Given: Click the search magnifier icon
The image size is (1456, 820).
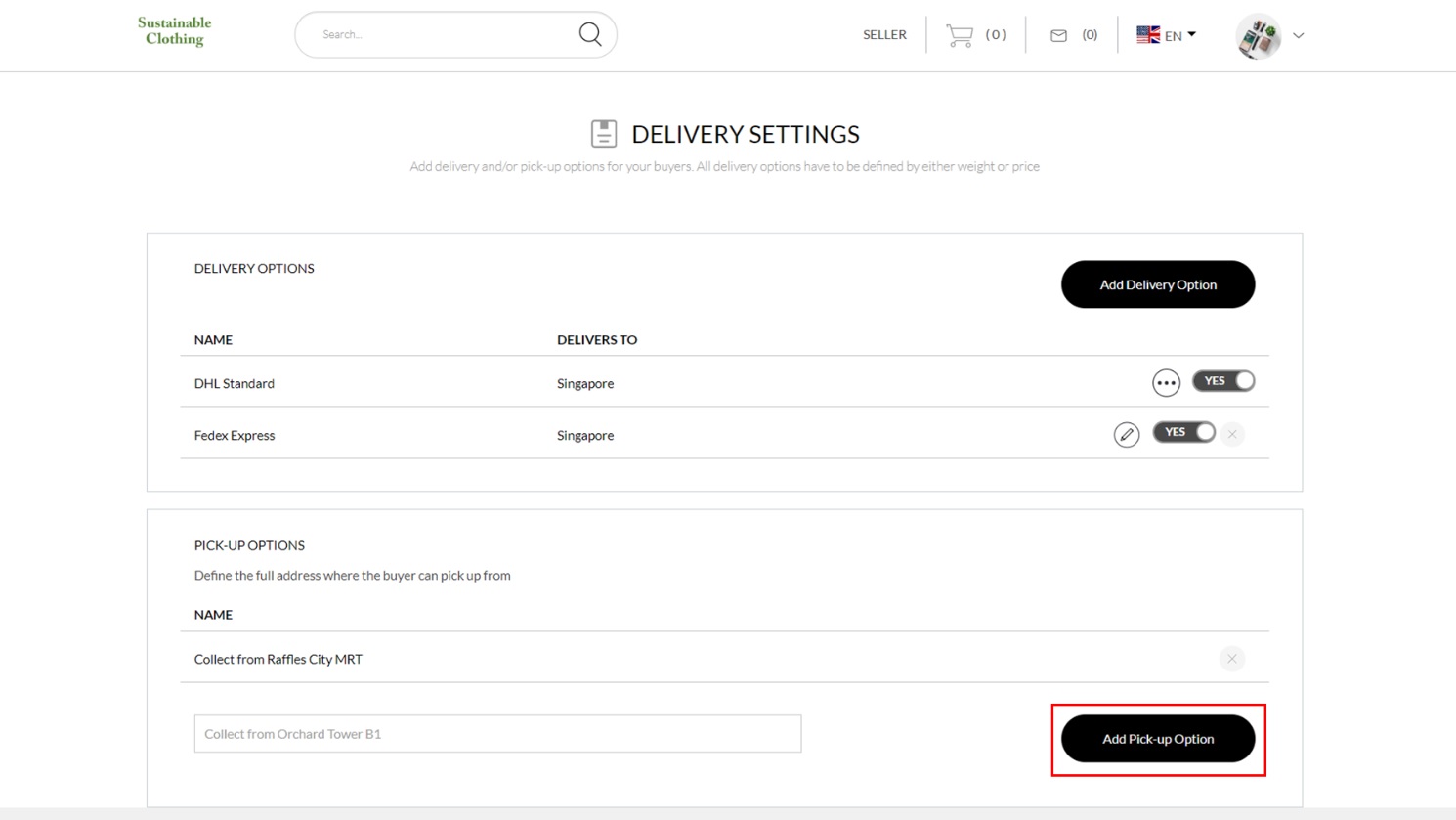Looking at the screenshot, I should [x=589, y=34].
